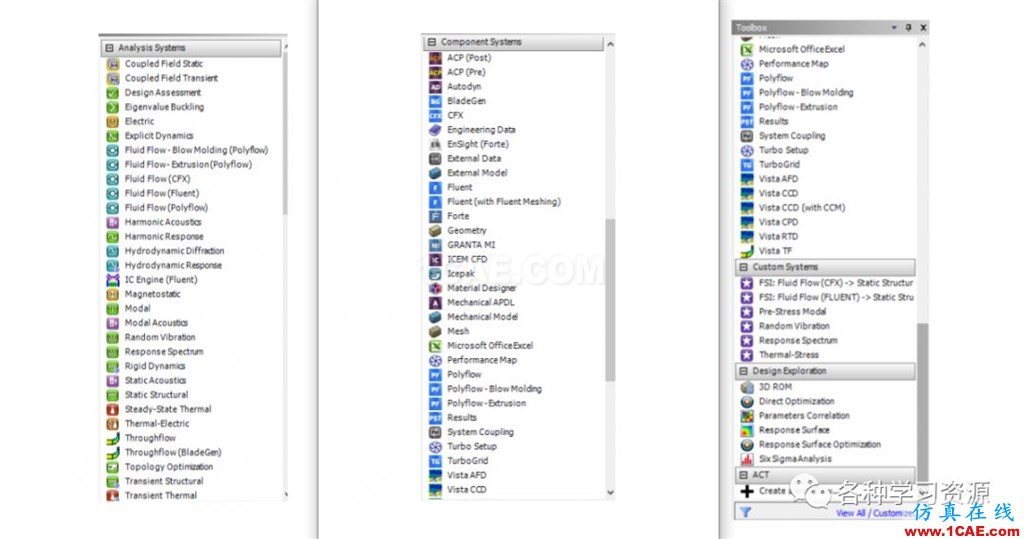Click the BladeGen icon in Component Systems
The width and height of the screenshot is (1024, 539).
[435, 101]
